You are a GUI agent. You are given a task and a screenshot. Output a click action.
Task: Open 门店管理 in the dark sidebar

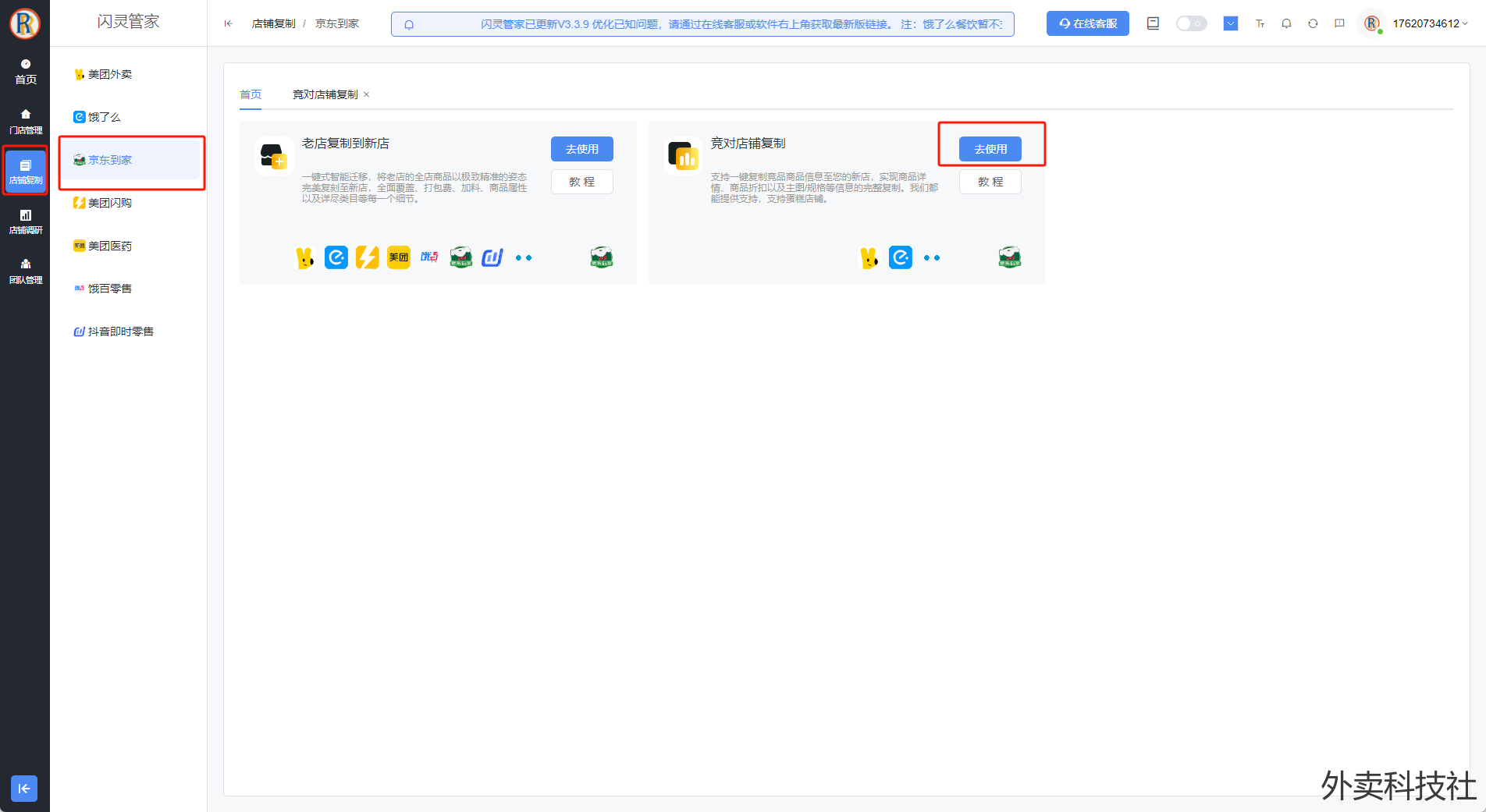tap(25, 122)
